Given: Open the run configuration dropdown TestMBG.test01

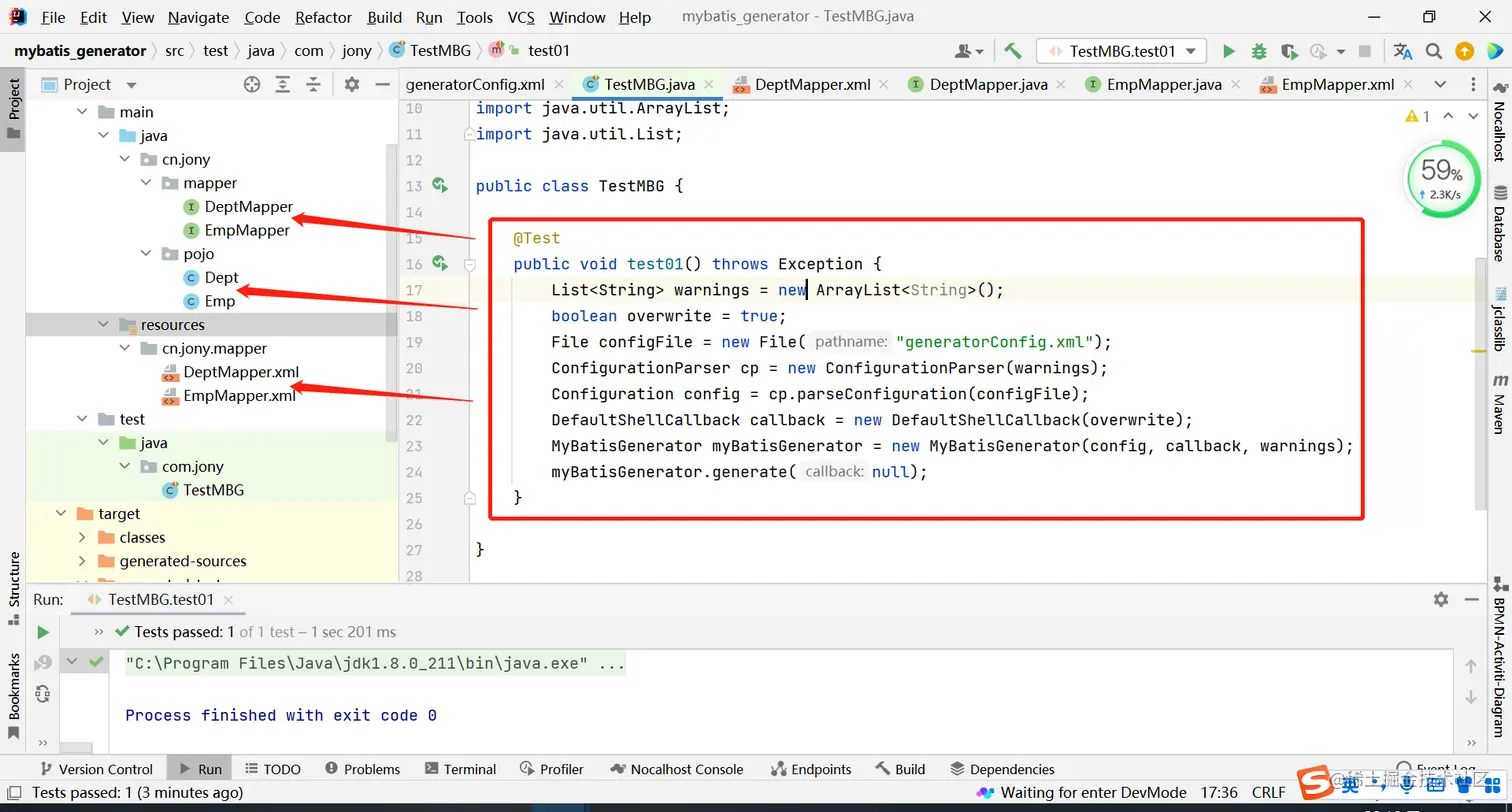Looking at the screenshot, I should coord(1122,51).
